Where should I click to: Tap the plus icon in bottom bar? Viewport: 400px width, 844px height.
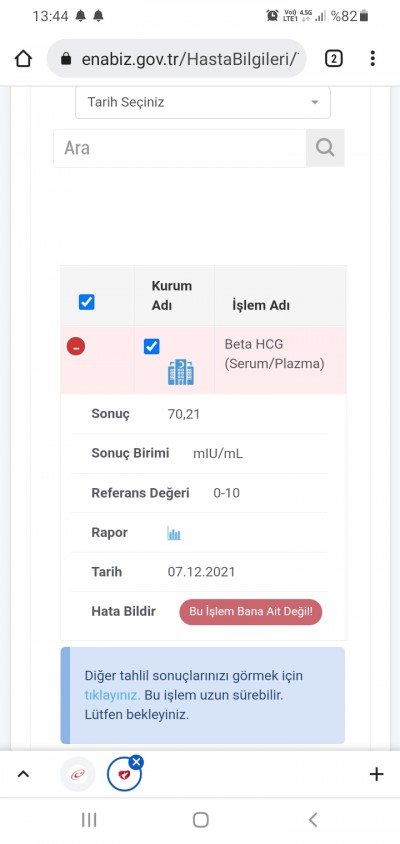(x=376, y=775)
